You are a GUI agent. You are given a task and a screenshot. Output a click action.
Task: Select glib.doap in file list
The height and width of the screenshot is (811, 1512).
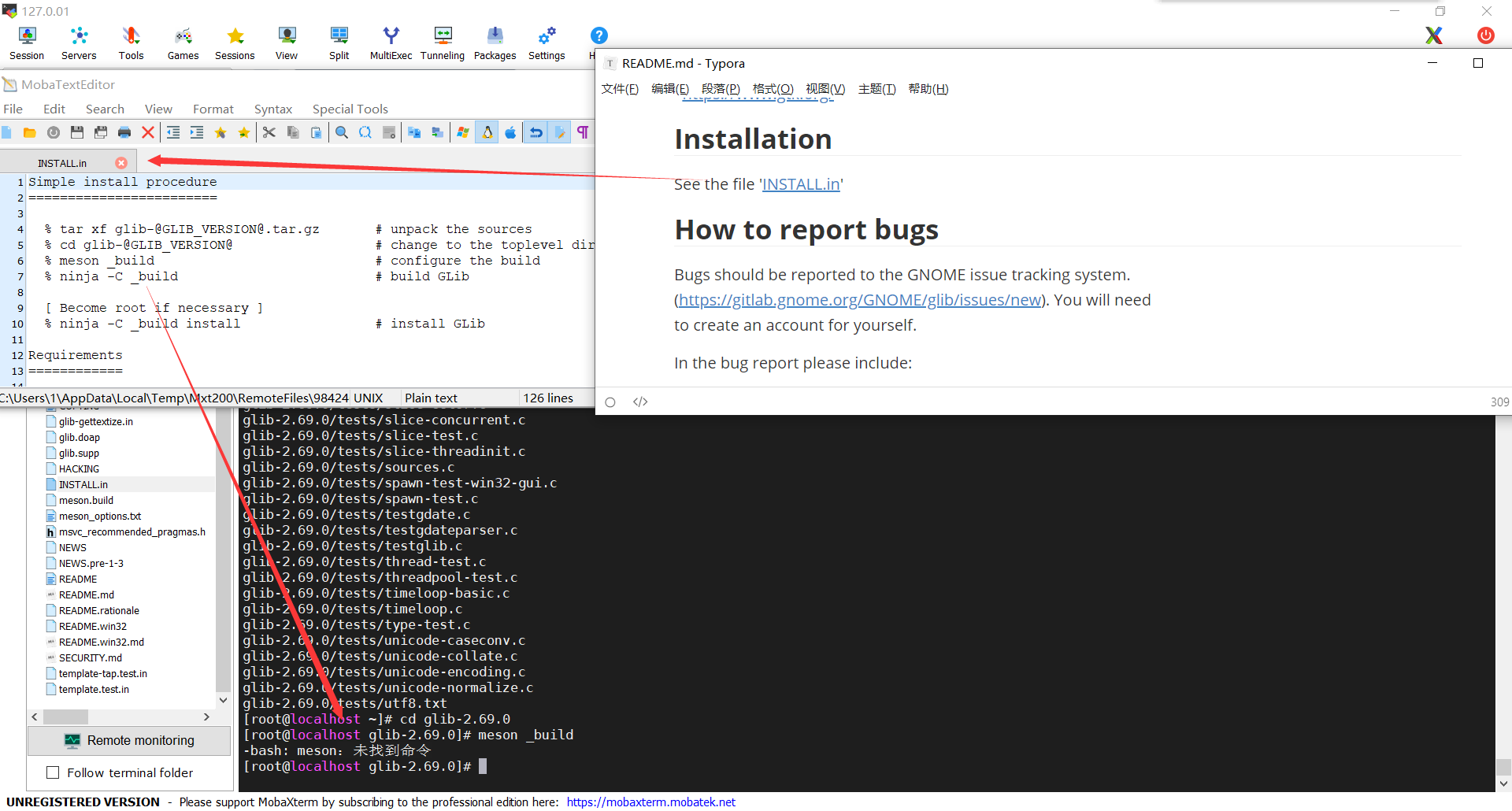[79, 437]
